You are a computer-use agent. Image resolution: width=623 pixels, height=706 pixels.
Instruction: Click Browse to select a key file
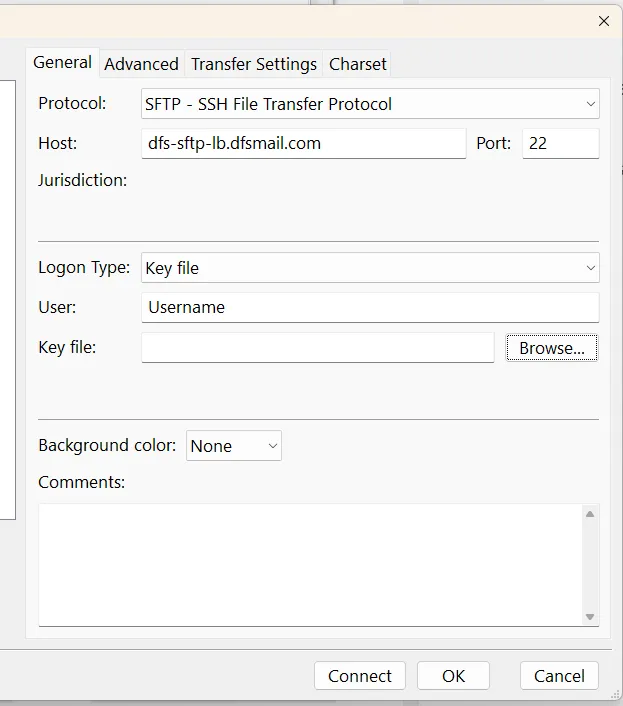[552, 348]
